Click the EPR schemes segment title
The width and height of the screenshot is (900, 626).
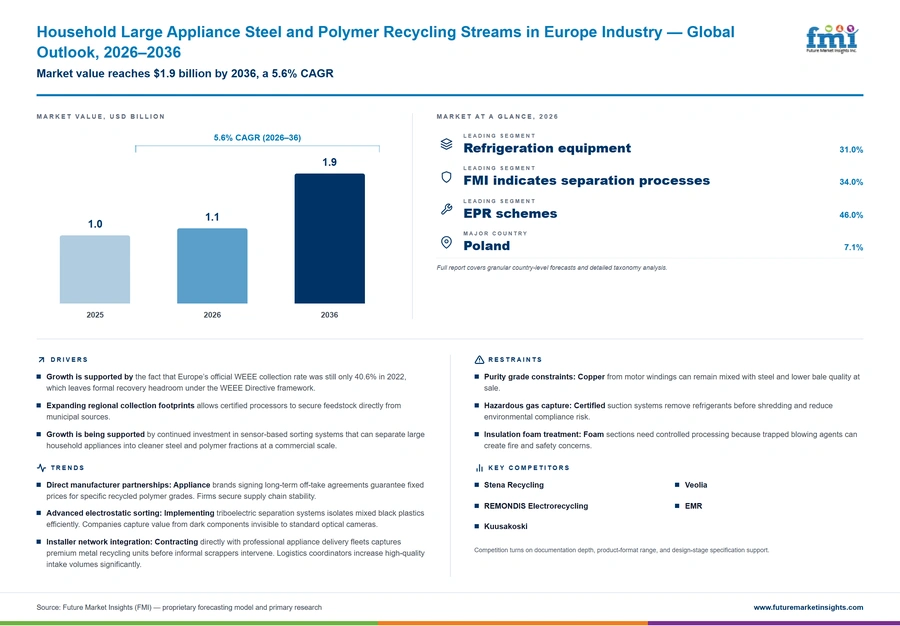[510, 213]
